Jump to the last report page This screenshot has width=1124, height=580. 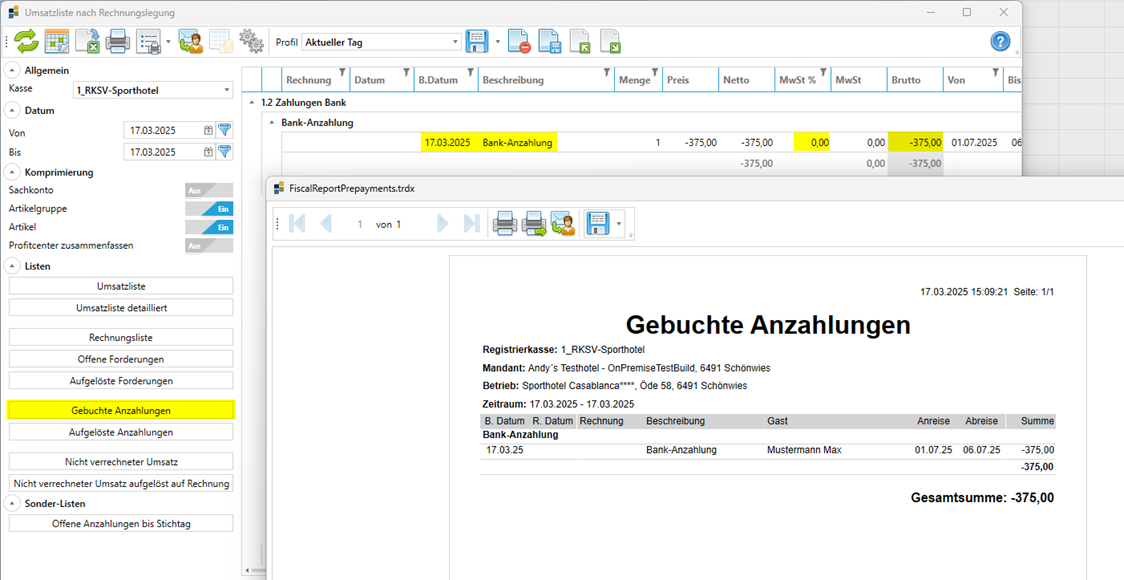[x=470, y=224]
